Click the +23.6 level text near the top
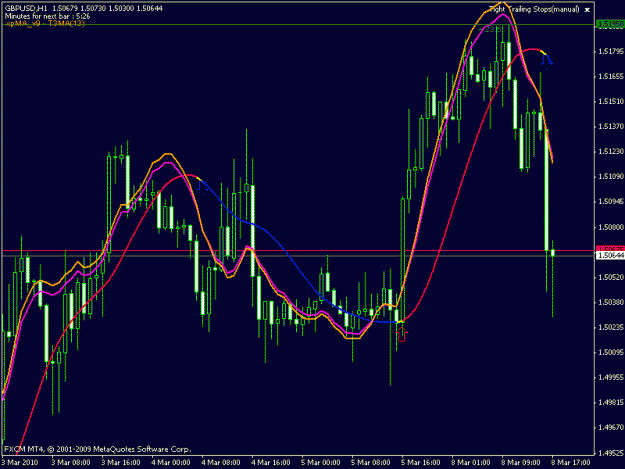 (x=489, y=29)
